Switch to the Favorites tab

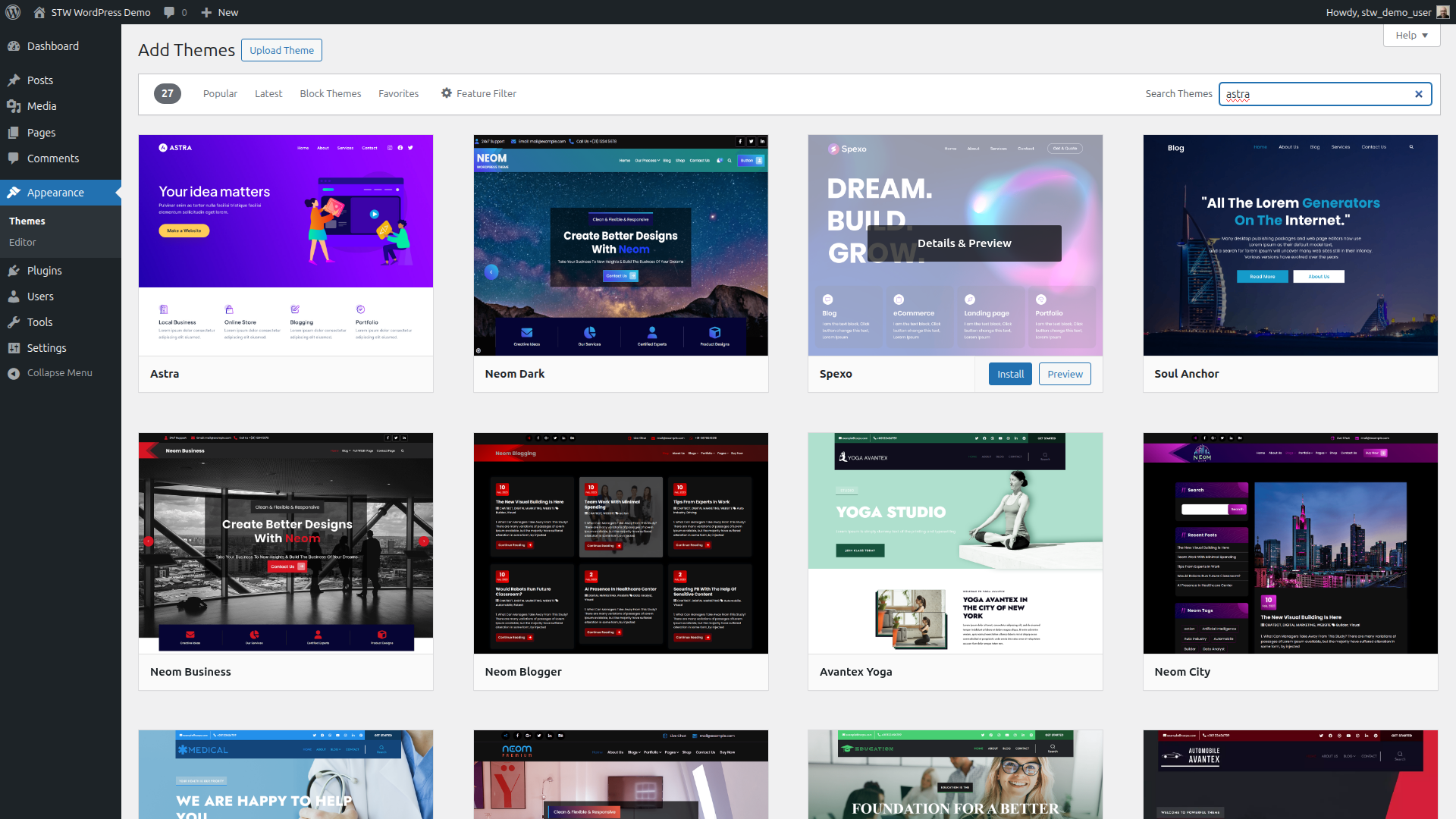pyautogui.click(x=399, y=94)
